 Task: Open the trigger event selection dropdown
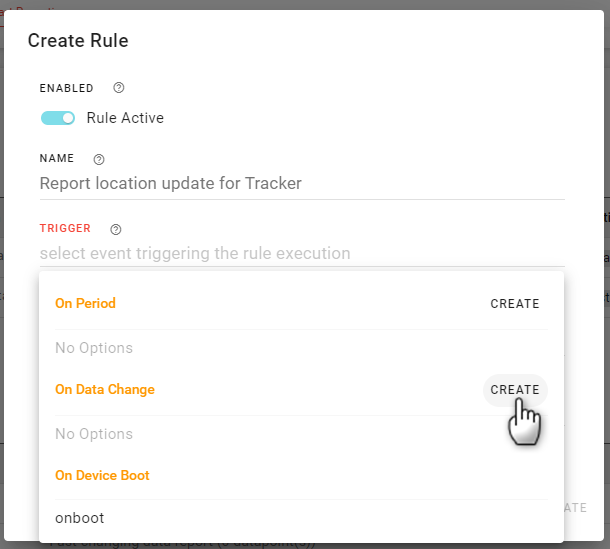tap(300, 253)
